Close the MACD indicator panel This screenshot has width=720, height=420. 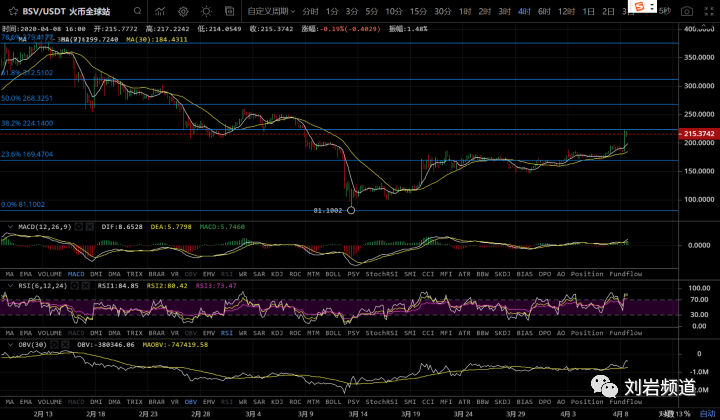pyautogui.click(x=90, y=227)
